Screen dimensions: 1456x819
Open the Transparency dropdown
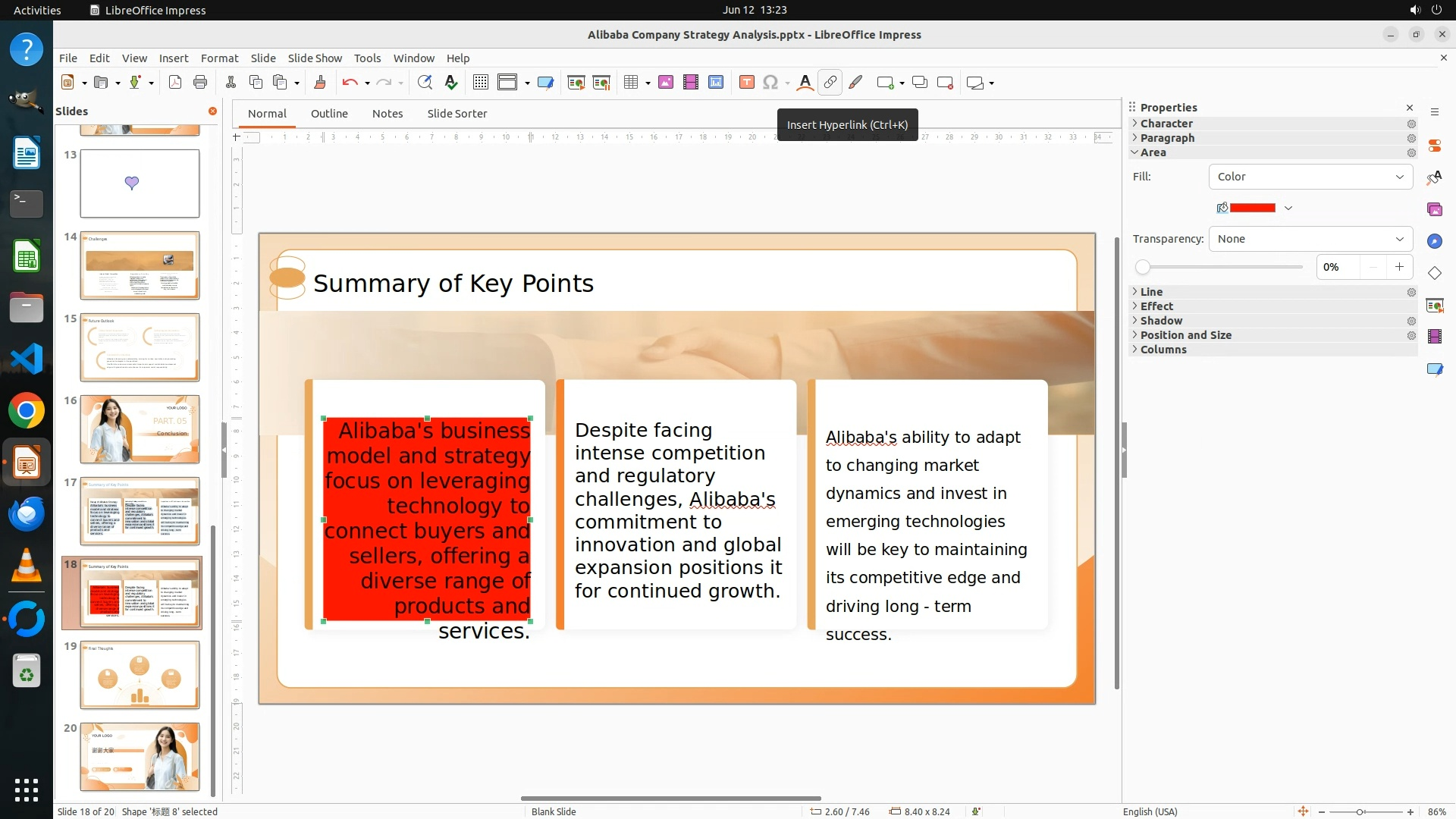point(1310,239)
